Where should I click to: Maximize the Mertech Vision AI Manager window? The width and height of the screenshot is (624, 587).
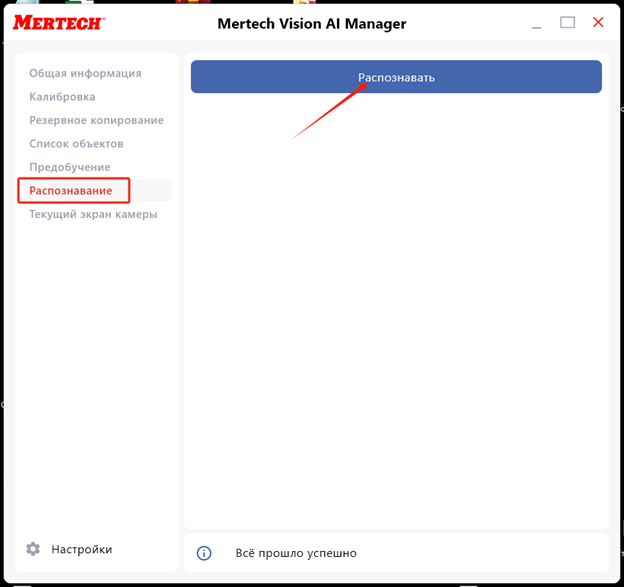567,23
